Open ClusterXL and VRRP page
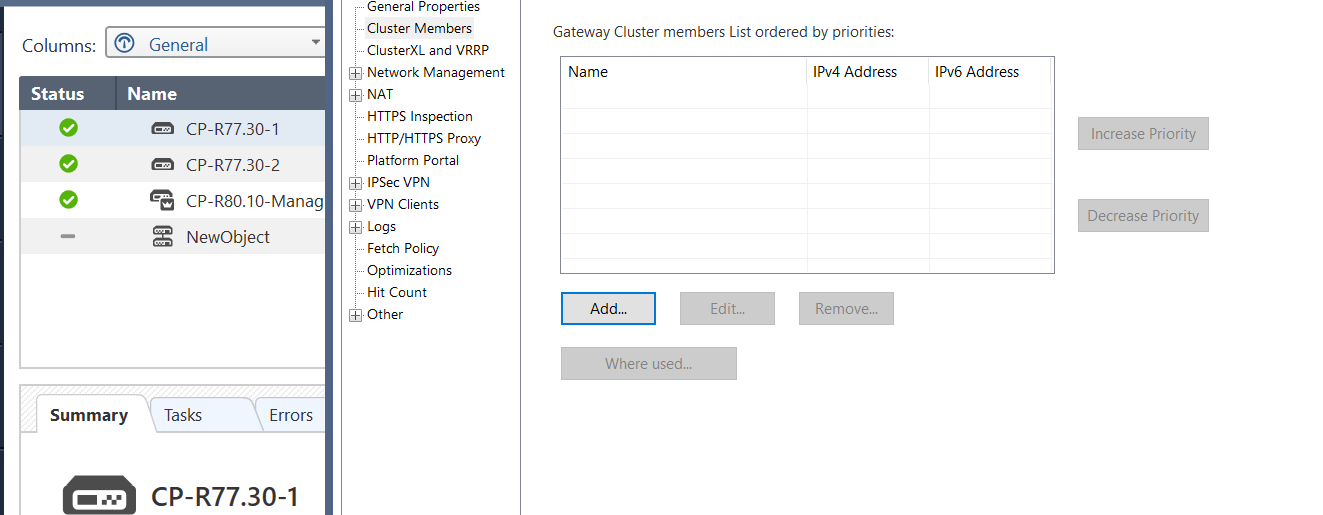The image size is (1323, 515). (428, 50)
